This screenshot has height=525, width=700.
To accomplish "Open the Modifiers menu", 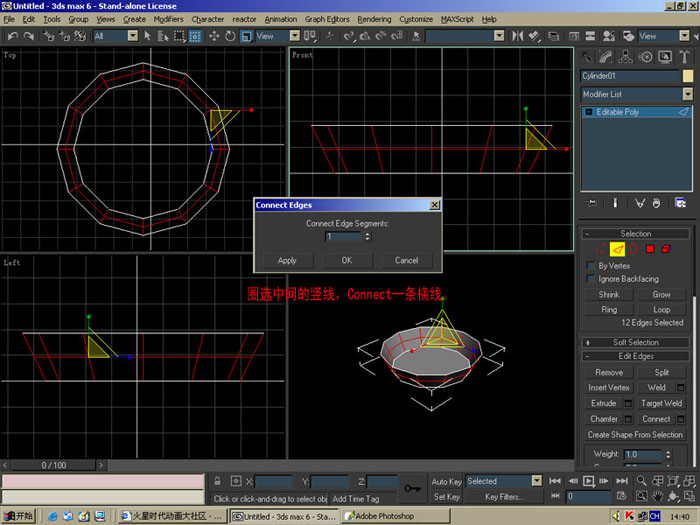I will tap(168, 19).
